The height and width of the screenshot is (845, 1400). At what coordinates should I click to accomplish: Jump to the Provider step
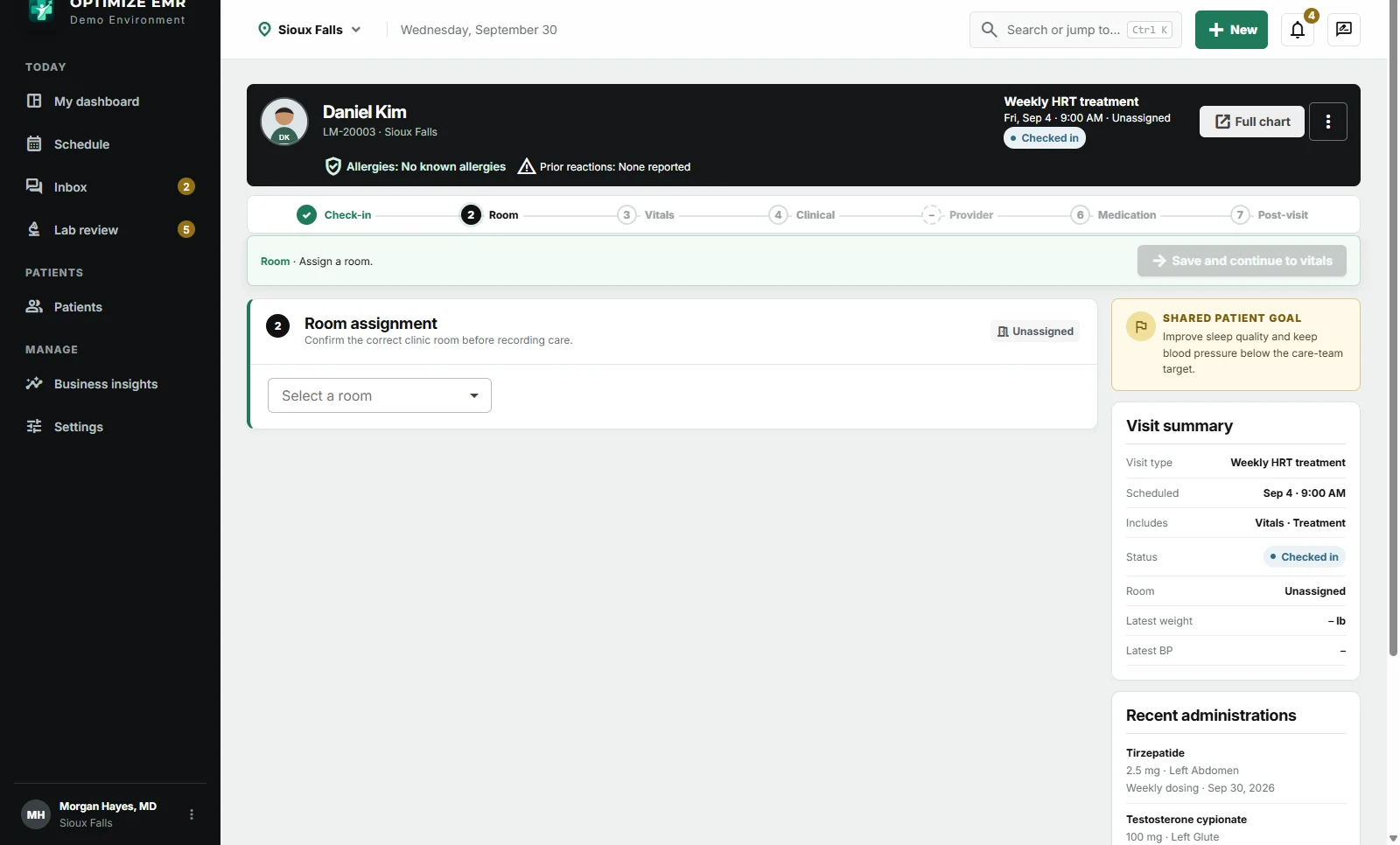tap(957, 215)
